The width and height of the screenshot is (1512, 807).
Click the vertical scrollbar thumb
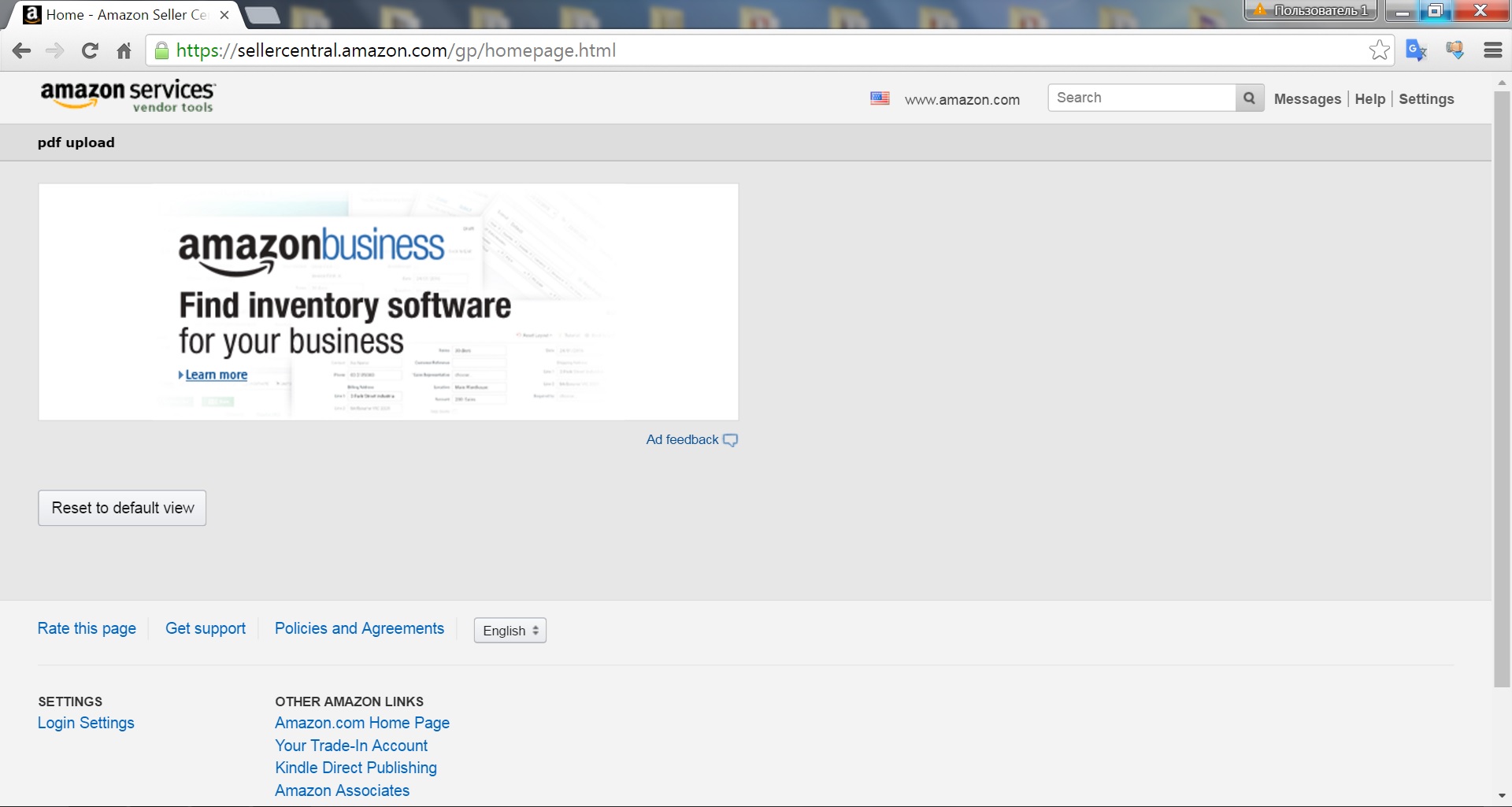coord(1502,389)
